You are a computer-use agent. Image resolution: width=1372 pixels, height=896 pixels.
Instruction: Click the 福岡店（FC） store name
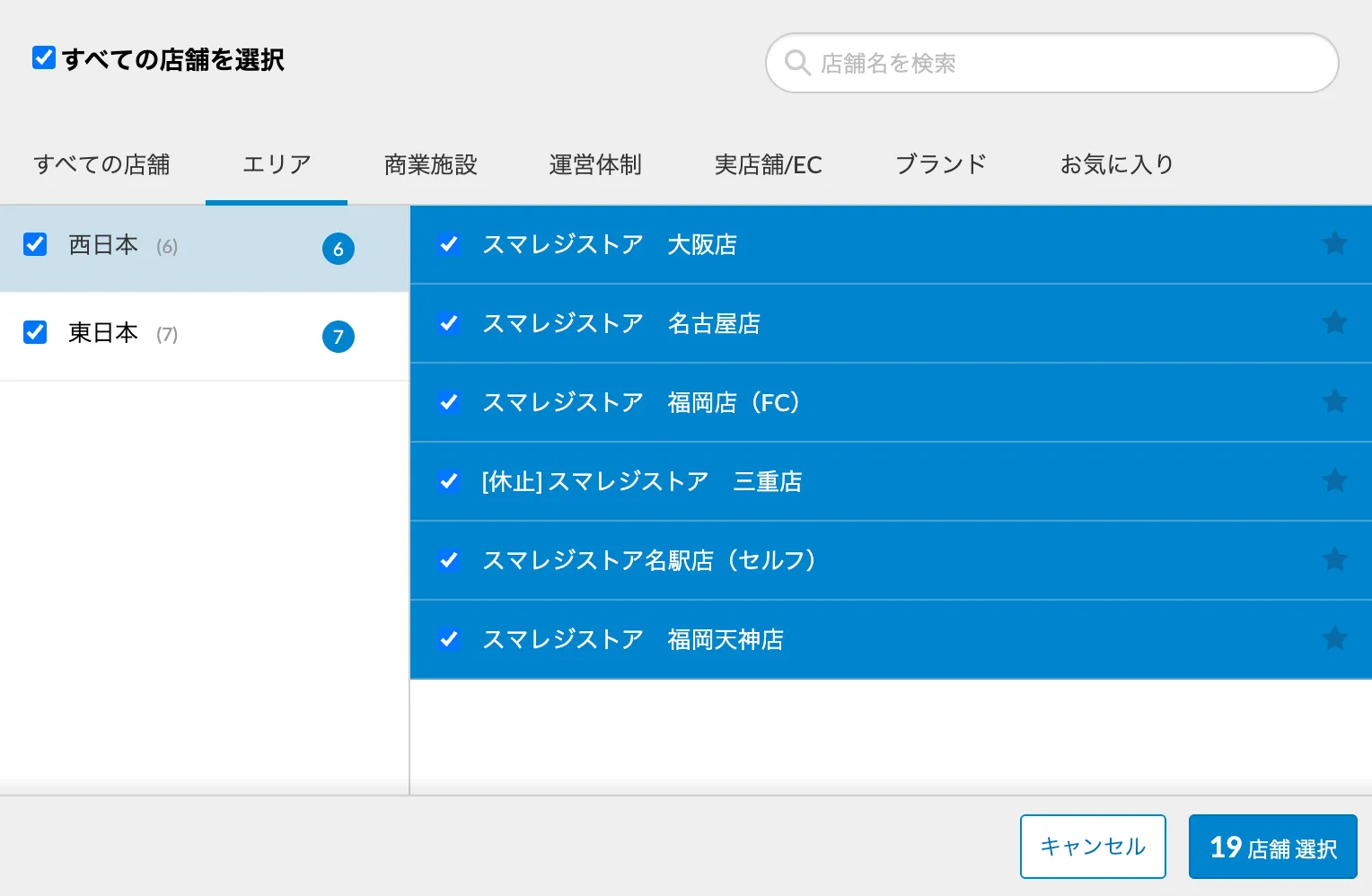click(642, 402)
